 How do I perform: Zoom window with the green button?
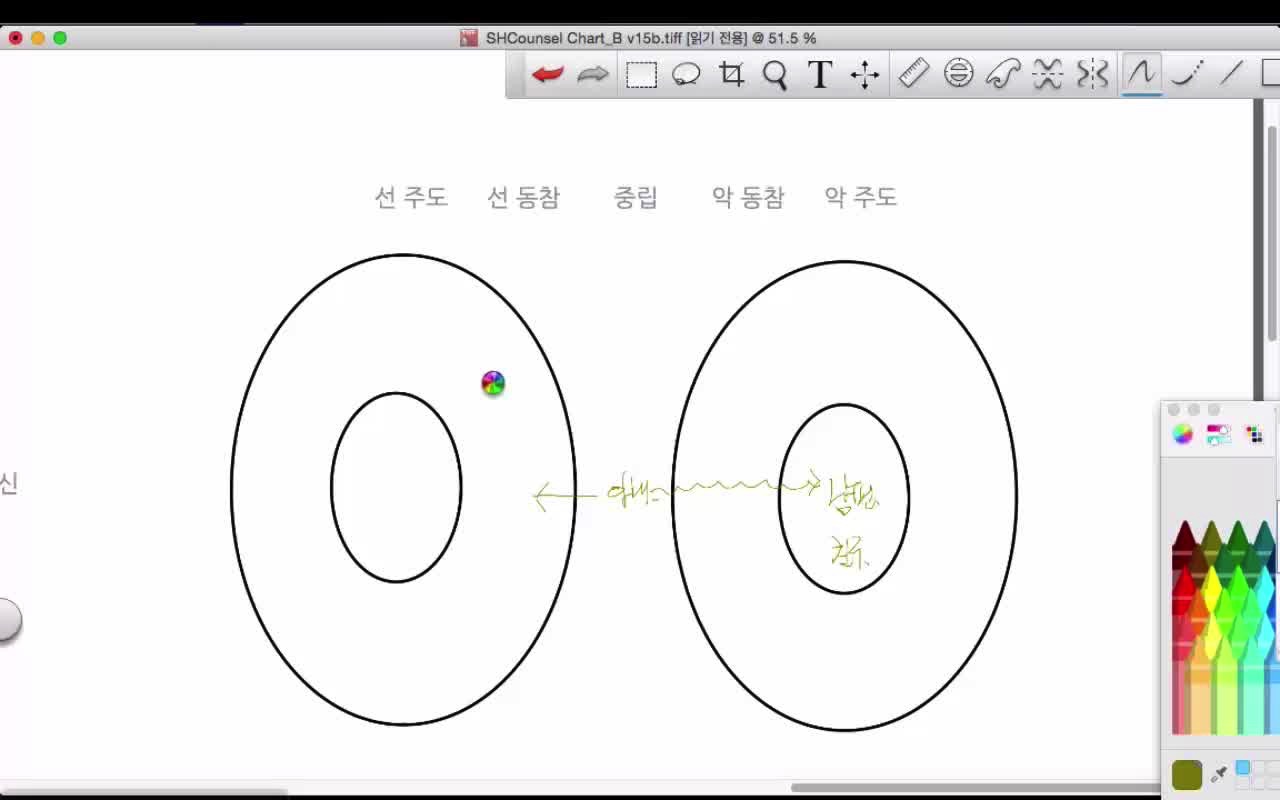[60, 38]
